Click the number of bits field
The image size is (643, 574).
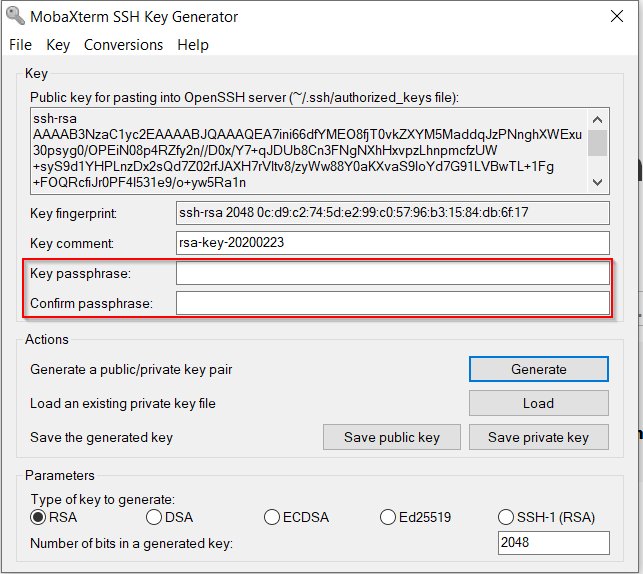554,543
